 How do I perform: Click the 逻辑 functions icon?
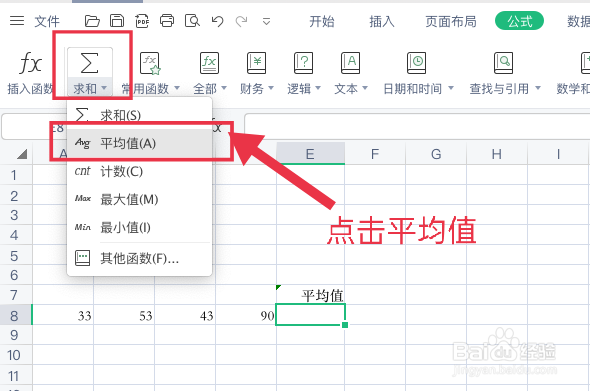[303, 63]
